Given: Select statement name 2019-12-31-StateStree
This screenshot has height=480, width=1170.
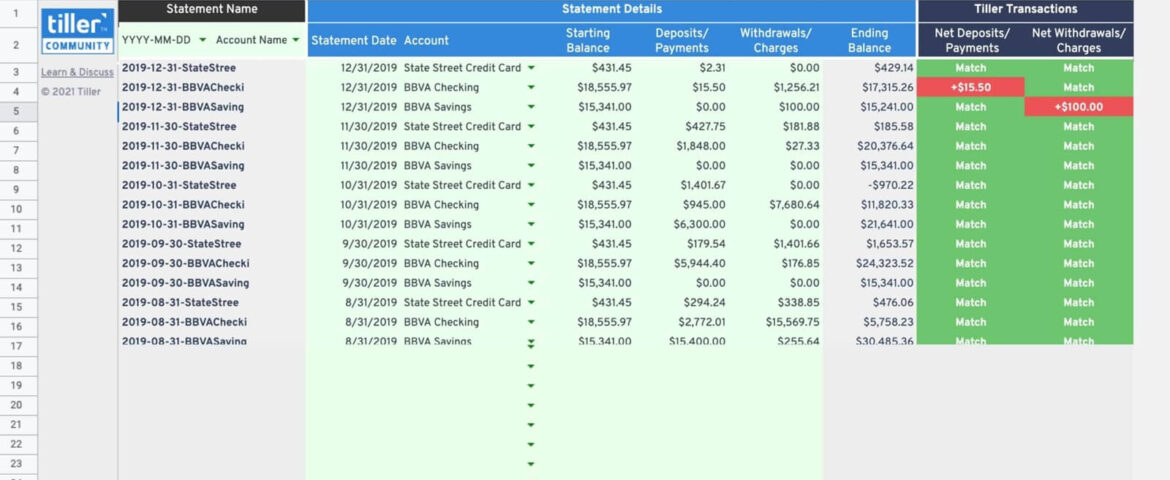Looking at the screenshot, I should pyautogui.click(x=179, y=68).
